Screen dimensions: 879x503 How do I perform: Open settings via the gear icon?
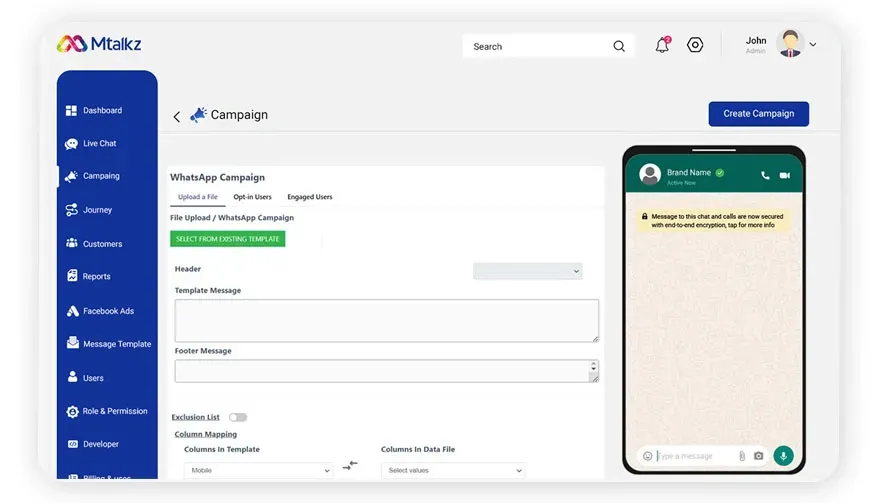point(695,45)
